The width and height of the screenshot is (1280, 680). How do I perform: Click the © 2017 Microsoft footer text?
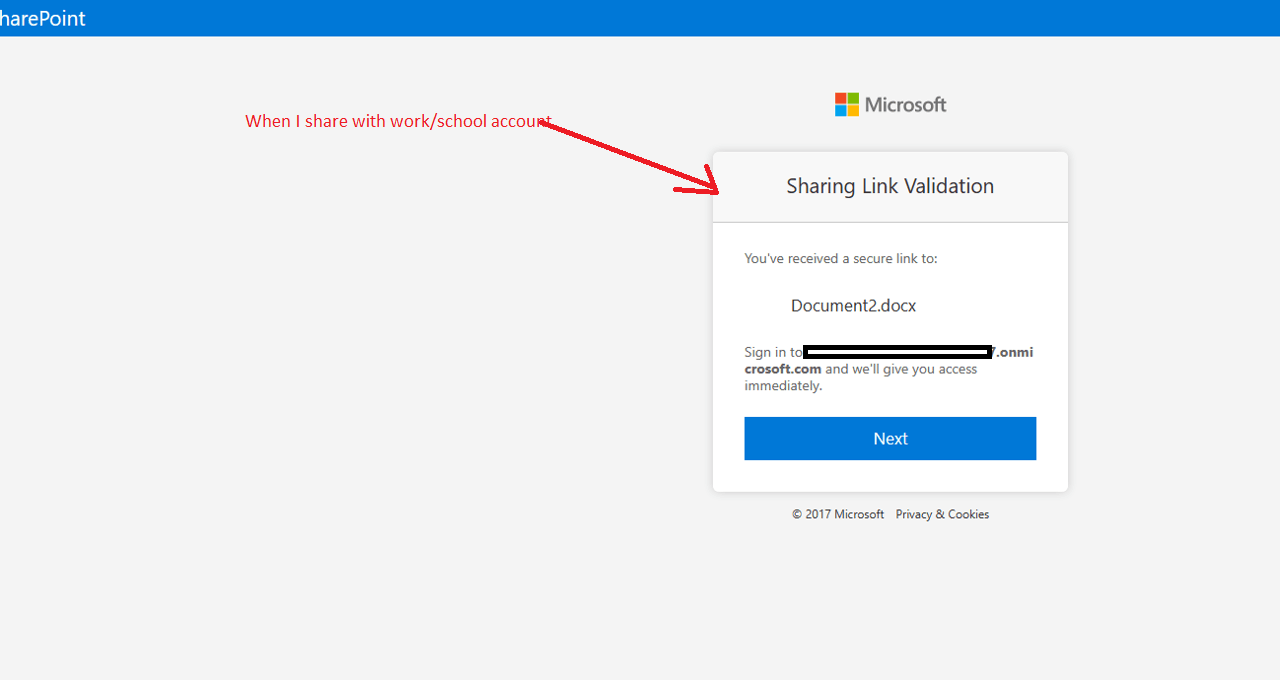[838, 514]
